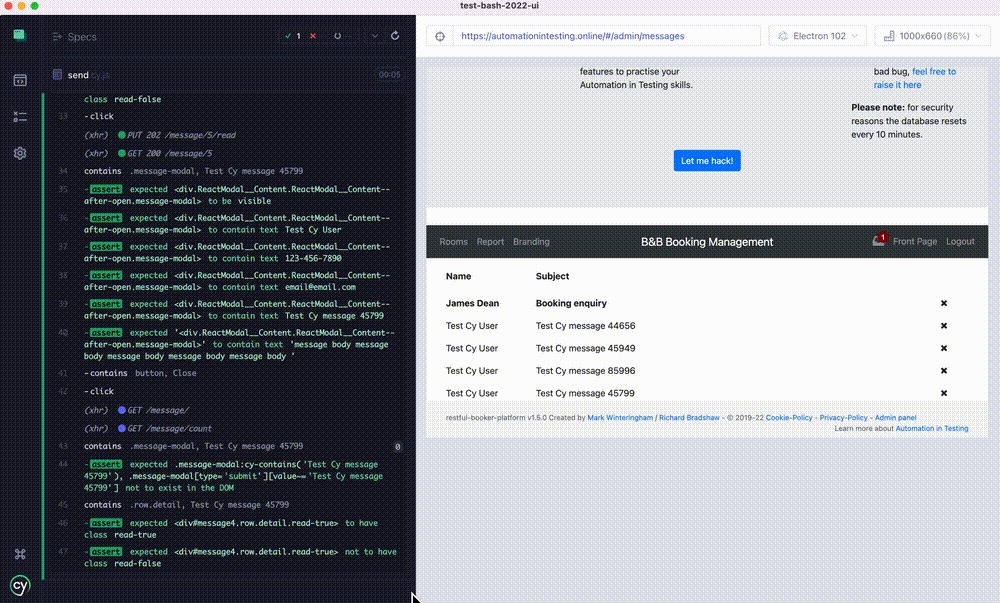Follow the Automation in Testing footer link
This screenshot has height=603, width=1000.
[932, 428]
